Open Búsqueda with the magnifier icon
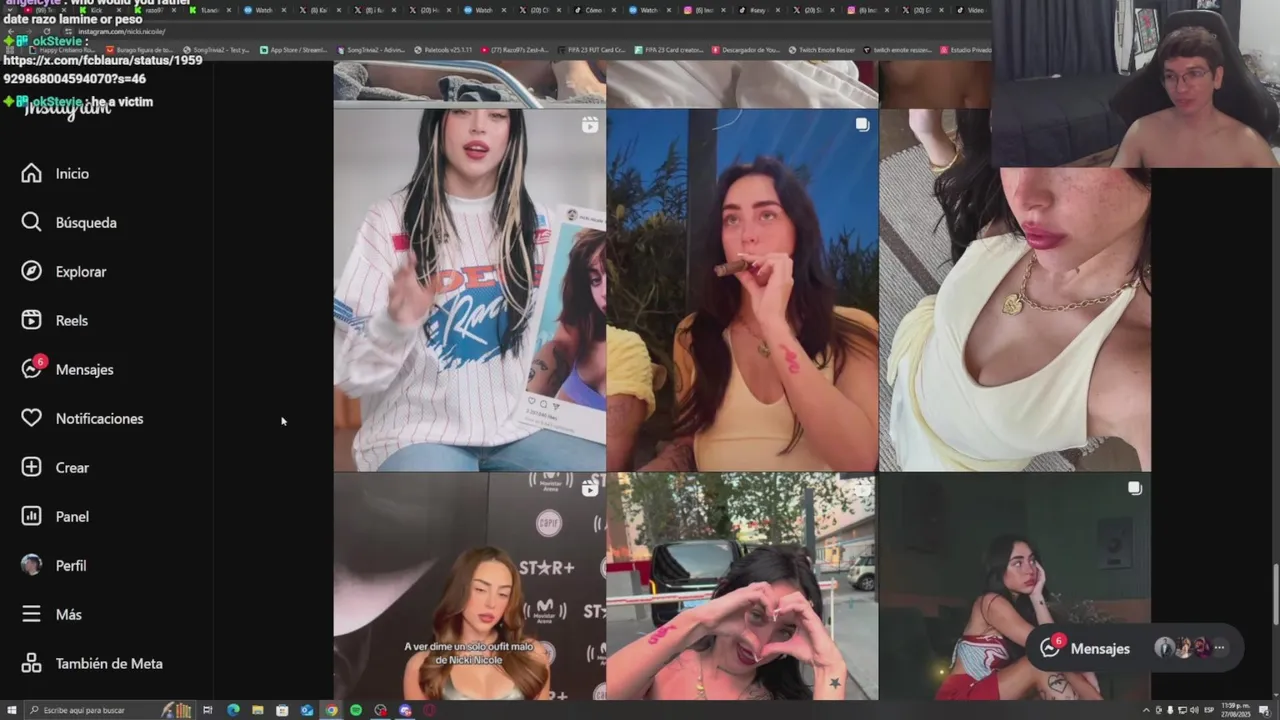Viewport: 1280px width, 720px height. (31, 222)
